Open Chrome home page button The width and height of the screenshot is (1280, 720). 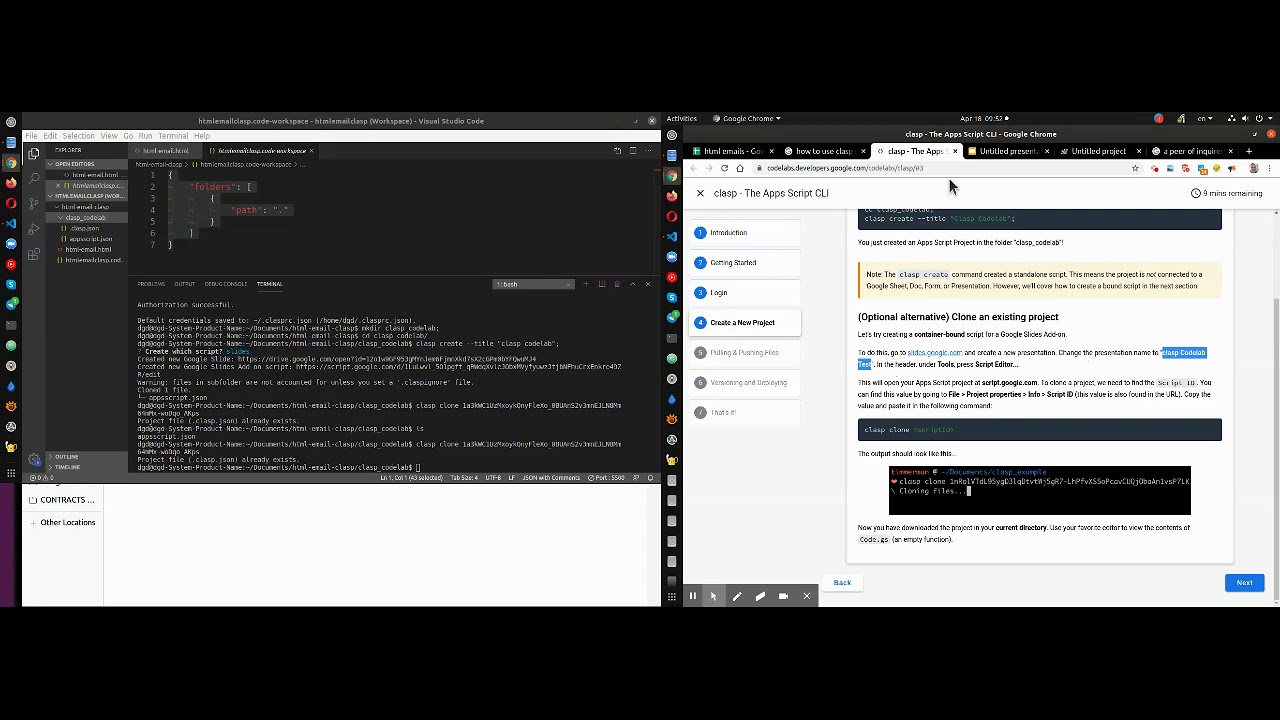tap(739, 168)
